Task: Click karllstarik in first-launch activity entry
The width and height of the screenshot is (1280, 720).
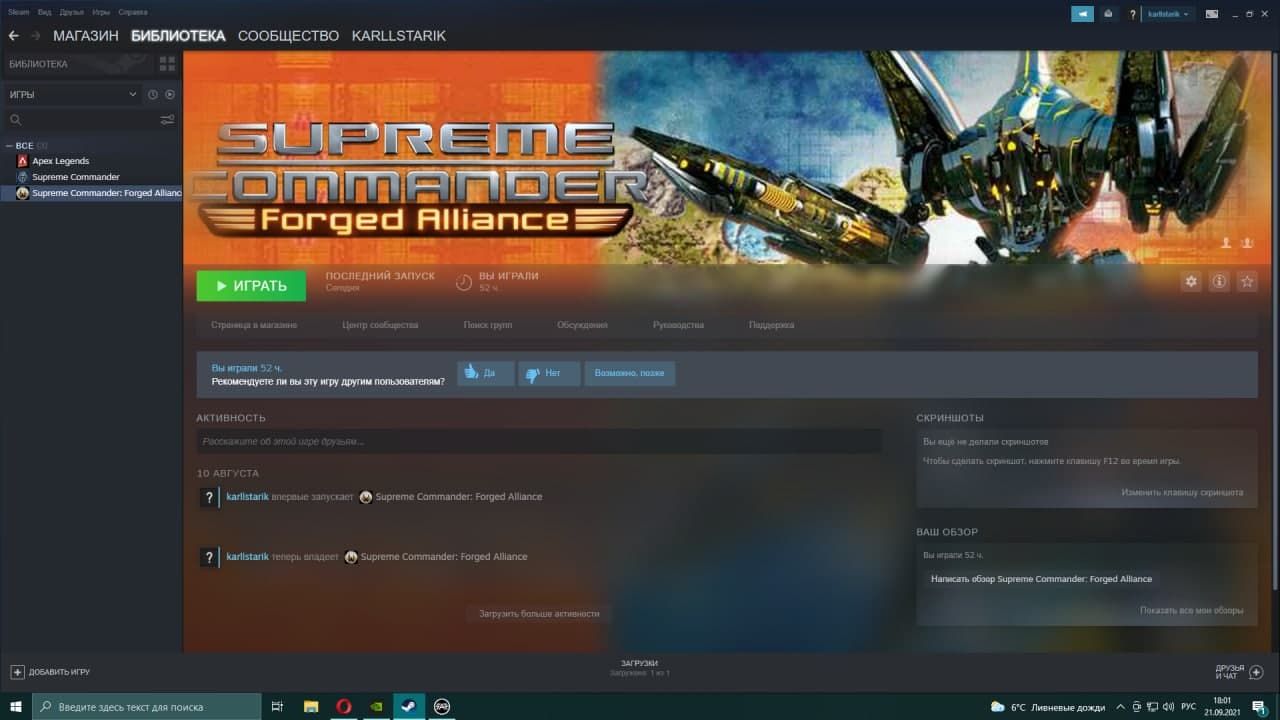Action: coord(248,497)
